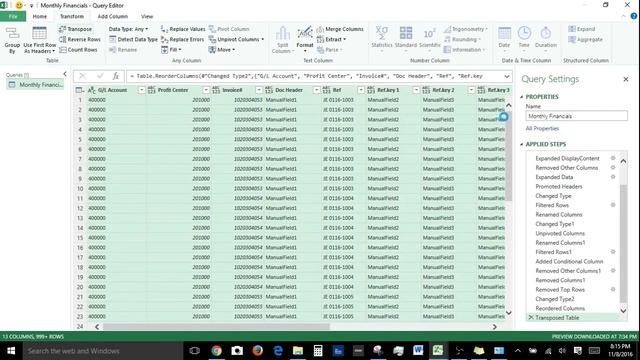Open the All Properties link
Screen dimensions: 640x360
[542, 129]
